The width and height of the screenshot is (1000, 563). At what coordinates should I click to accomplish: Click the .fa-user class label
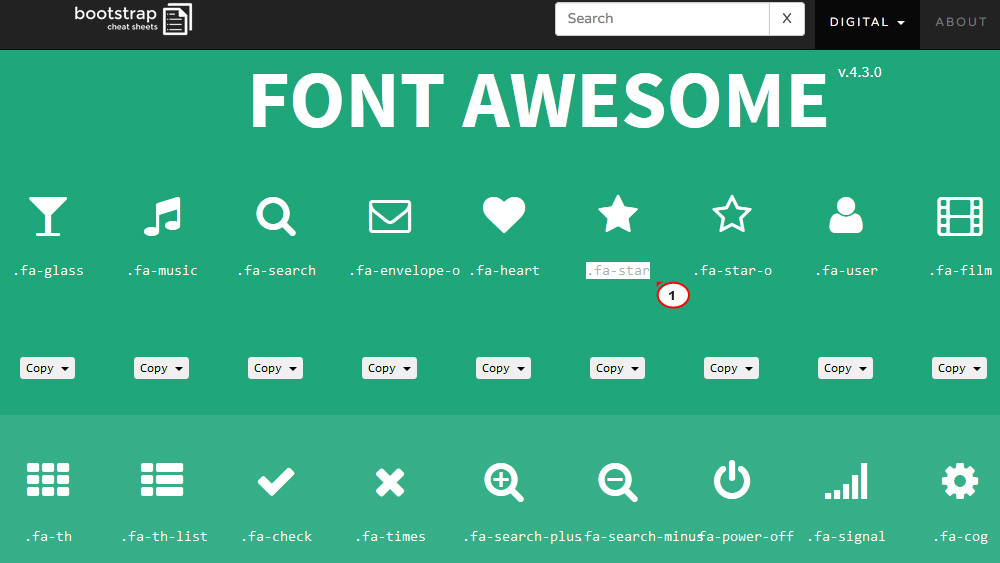pyautogui.click(x=846, y=270)
